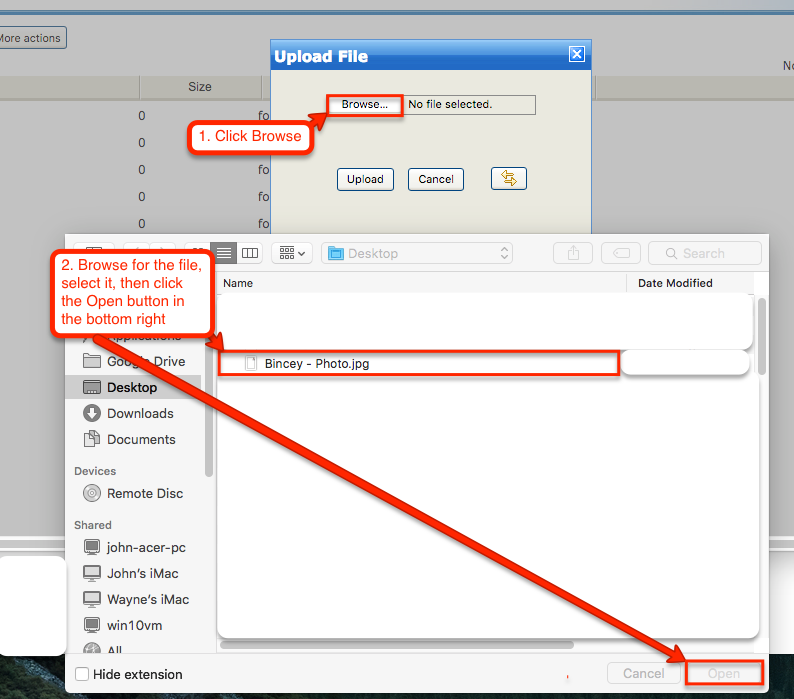Click the yellow arrows swap icon
794x699 pixels.
pos(509,178)
